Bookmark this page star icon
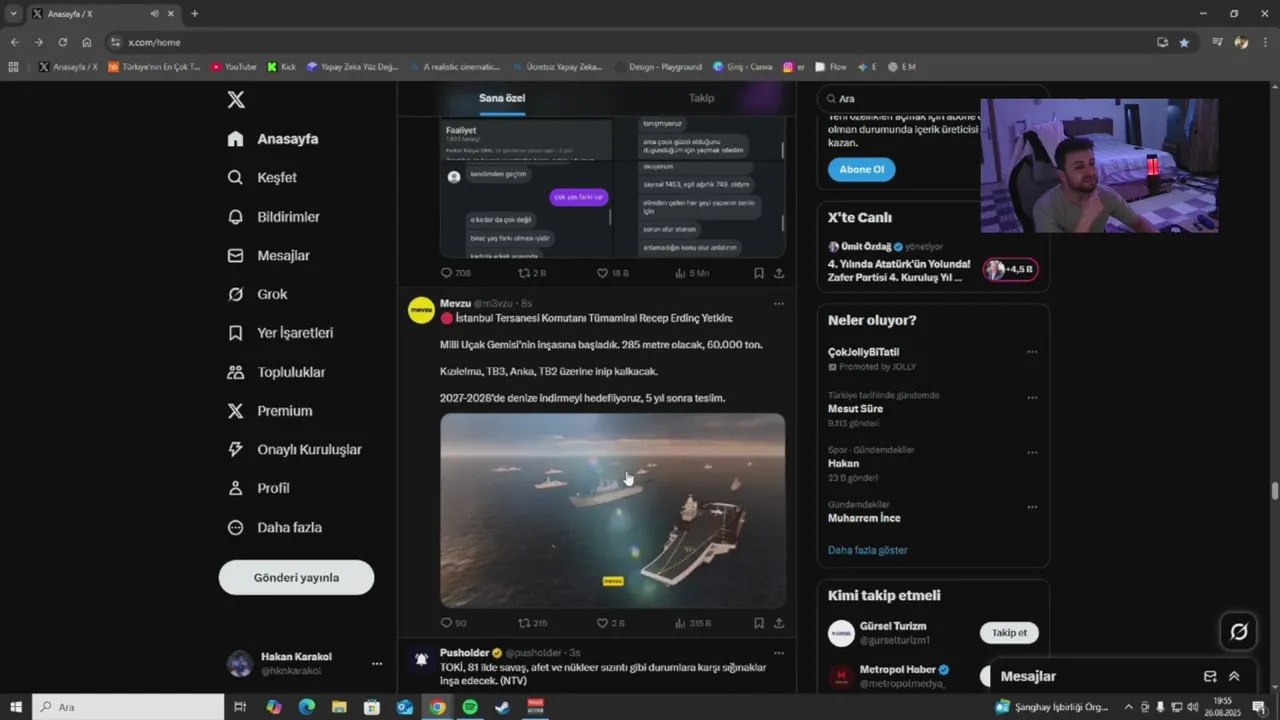The width and height of the screenshot is (1280, 720). click(1184, 42)
